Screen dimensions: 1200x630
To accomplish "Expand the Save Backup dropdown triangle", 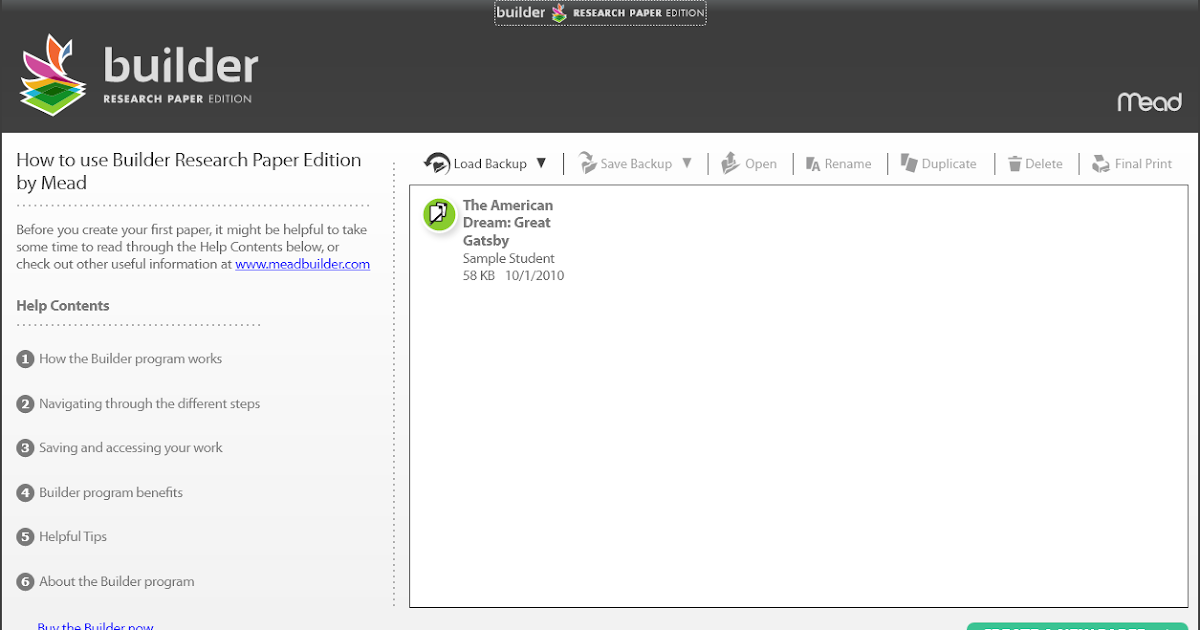I will point(687,163).
